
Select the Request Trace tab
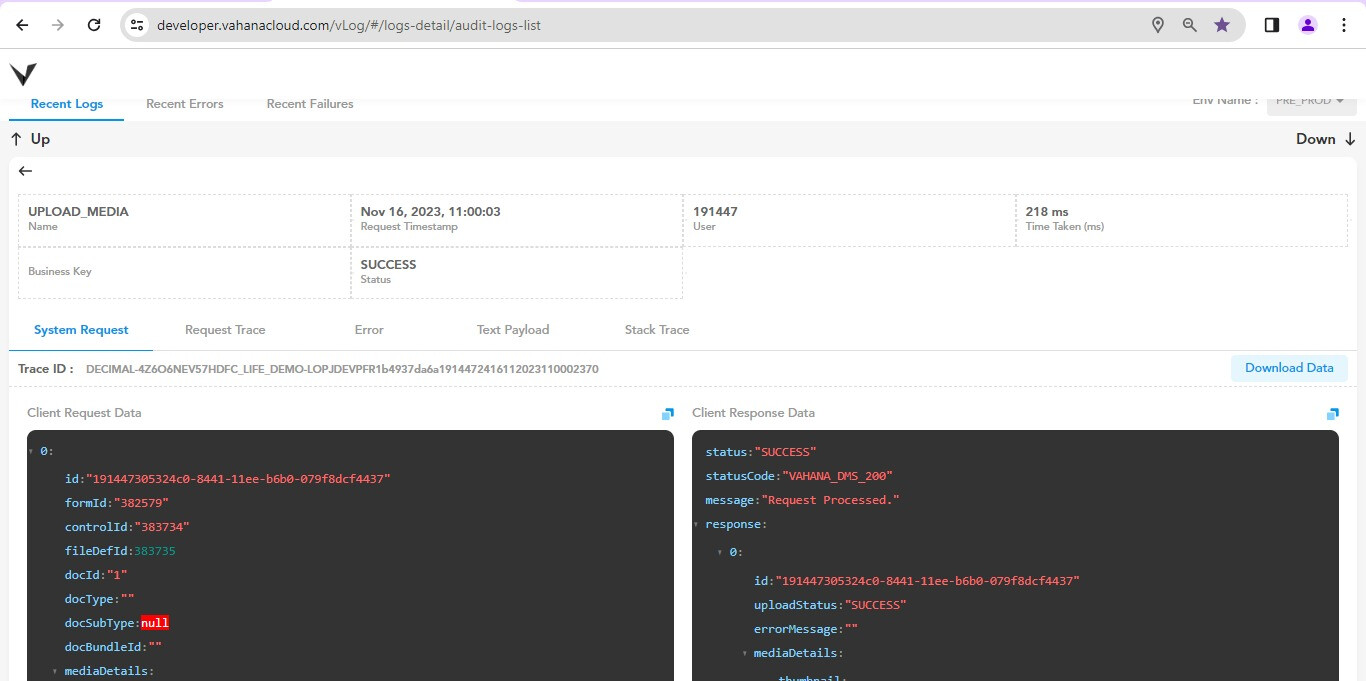[225, 330]
